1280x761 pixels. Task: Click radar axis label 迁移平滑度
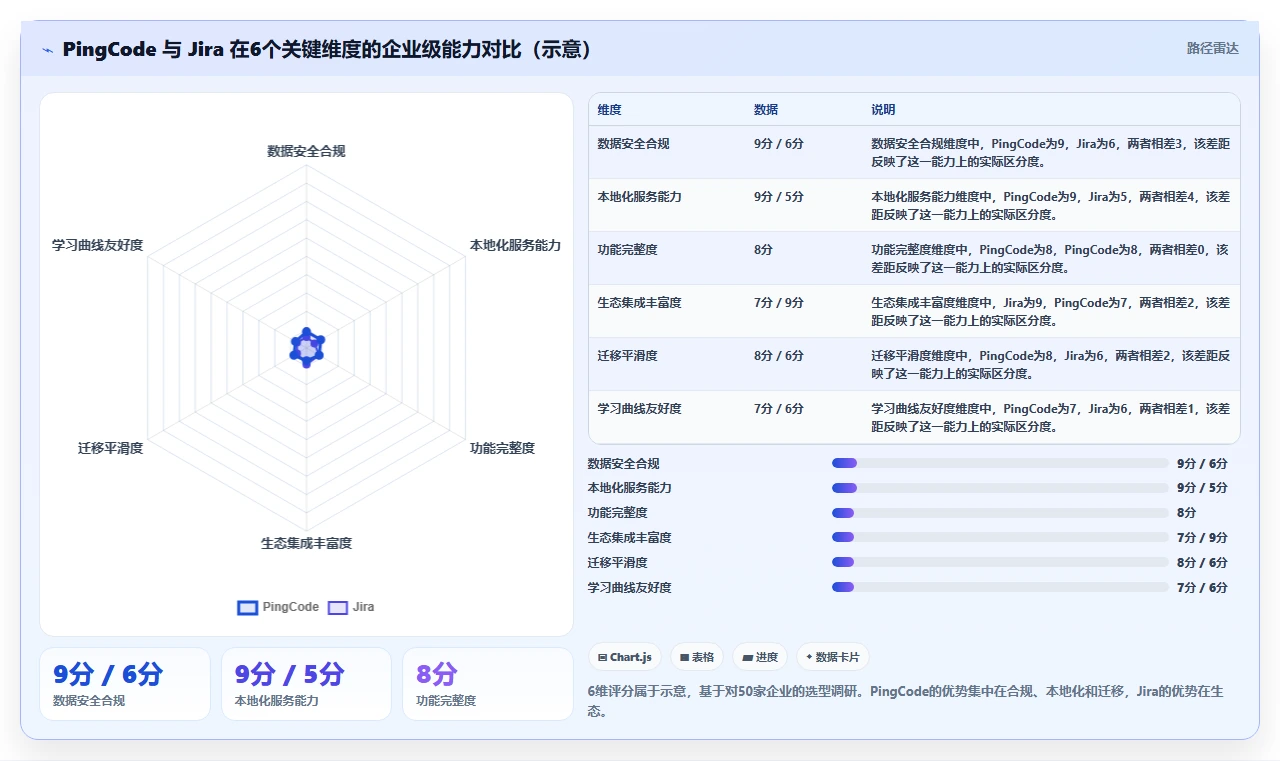pos(111,448)
